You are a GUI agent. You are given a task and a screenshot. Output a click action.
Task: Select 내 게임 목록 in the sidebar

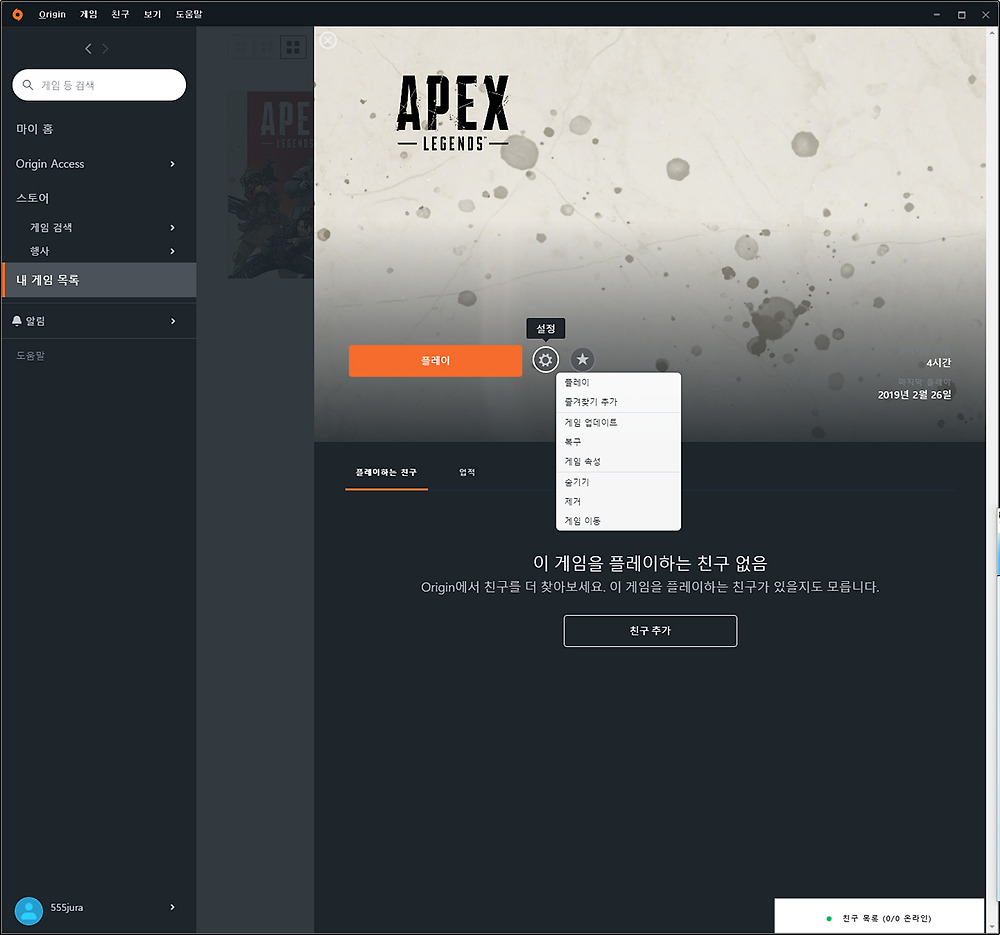(99, 280)
